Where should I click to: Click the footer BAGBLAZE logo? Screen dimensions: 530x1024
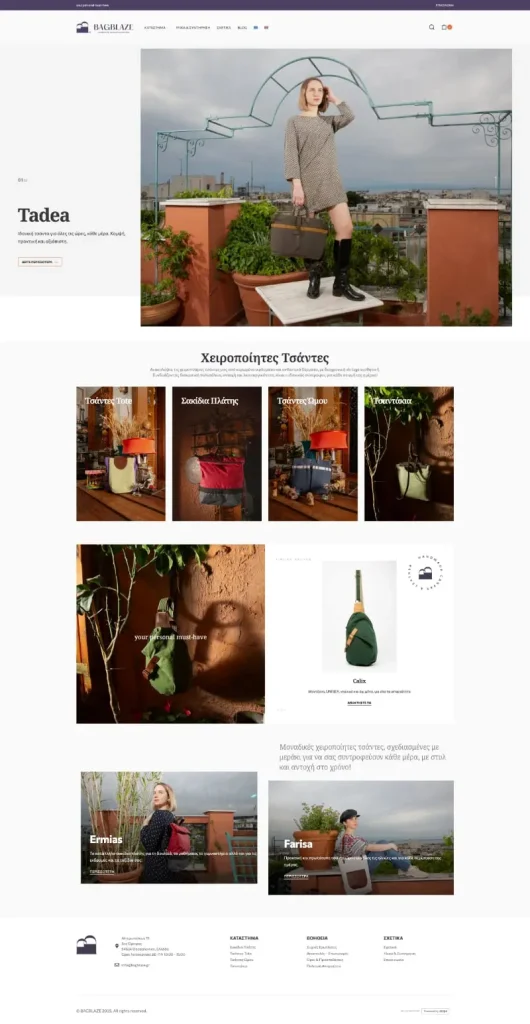pos(86,945)
